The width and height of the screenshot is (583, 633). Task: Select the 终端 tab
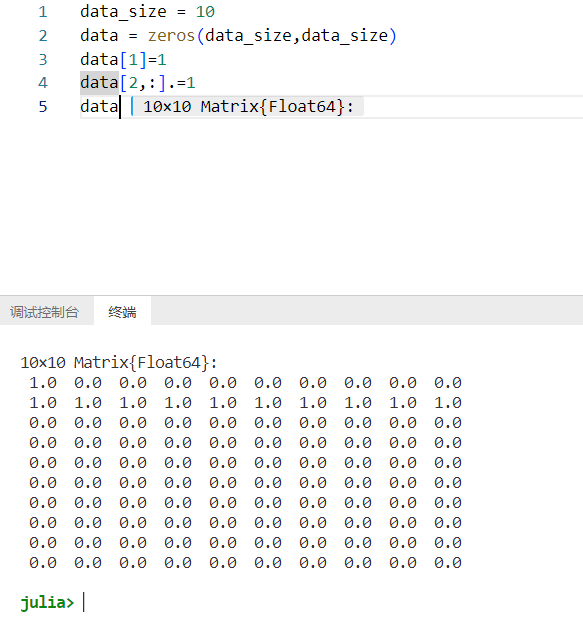[122, 312]
